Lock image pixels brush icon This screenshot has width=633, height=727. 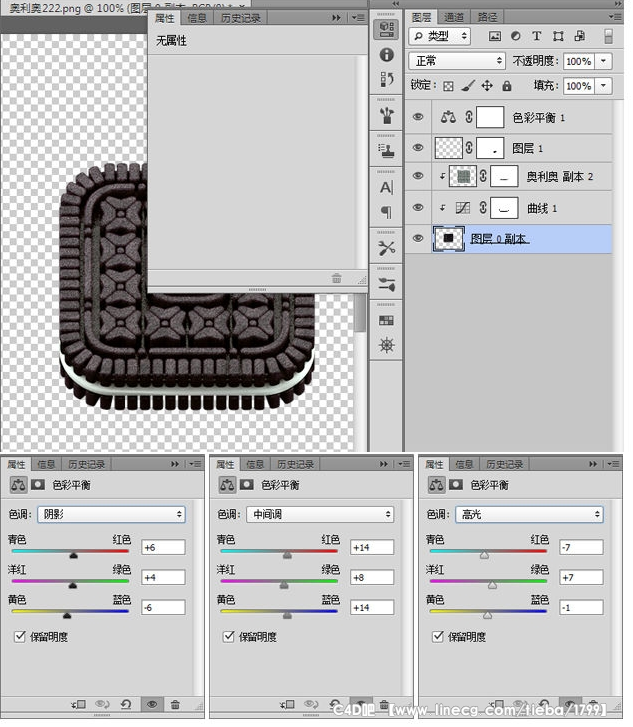tap(468, 86)
